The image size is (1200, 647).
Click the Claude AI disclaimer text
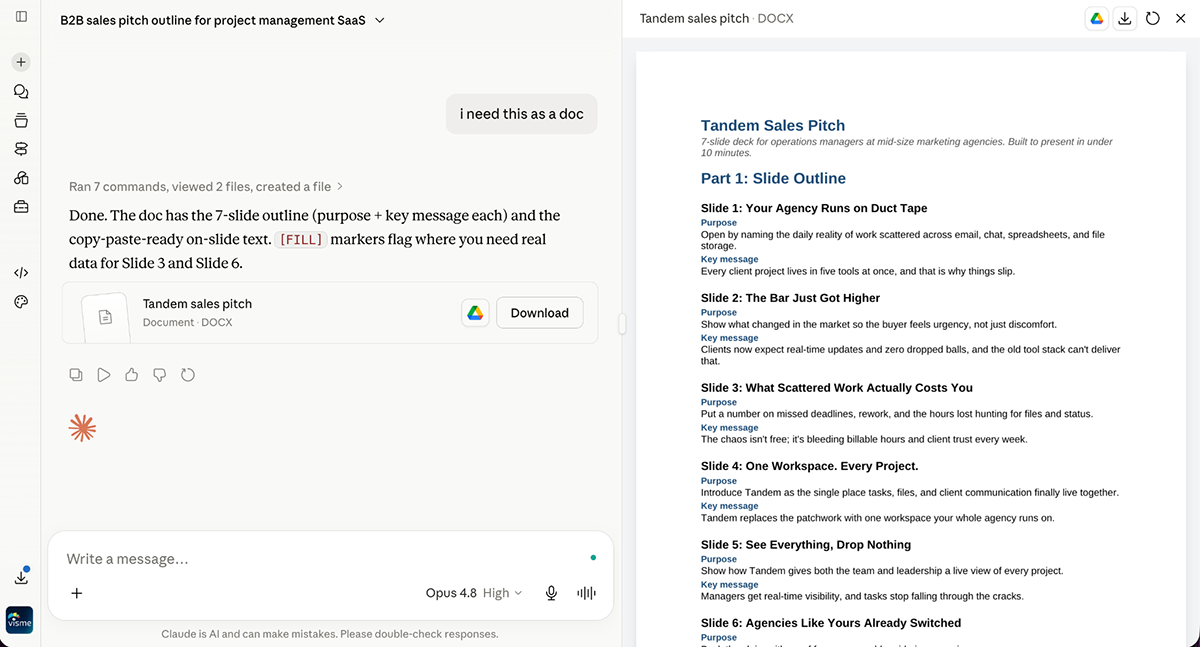tap(330, 634)
